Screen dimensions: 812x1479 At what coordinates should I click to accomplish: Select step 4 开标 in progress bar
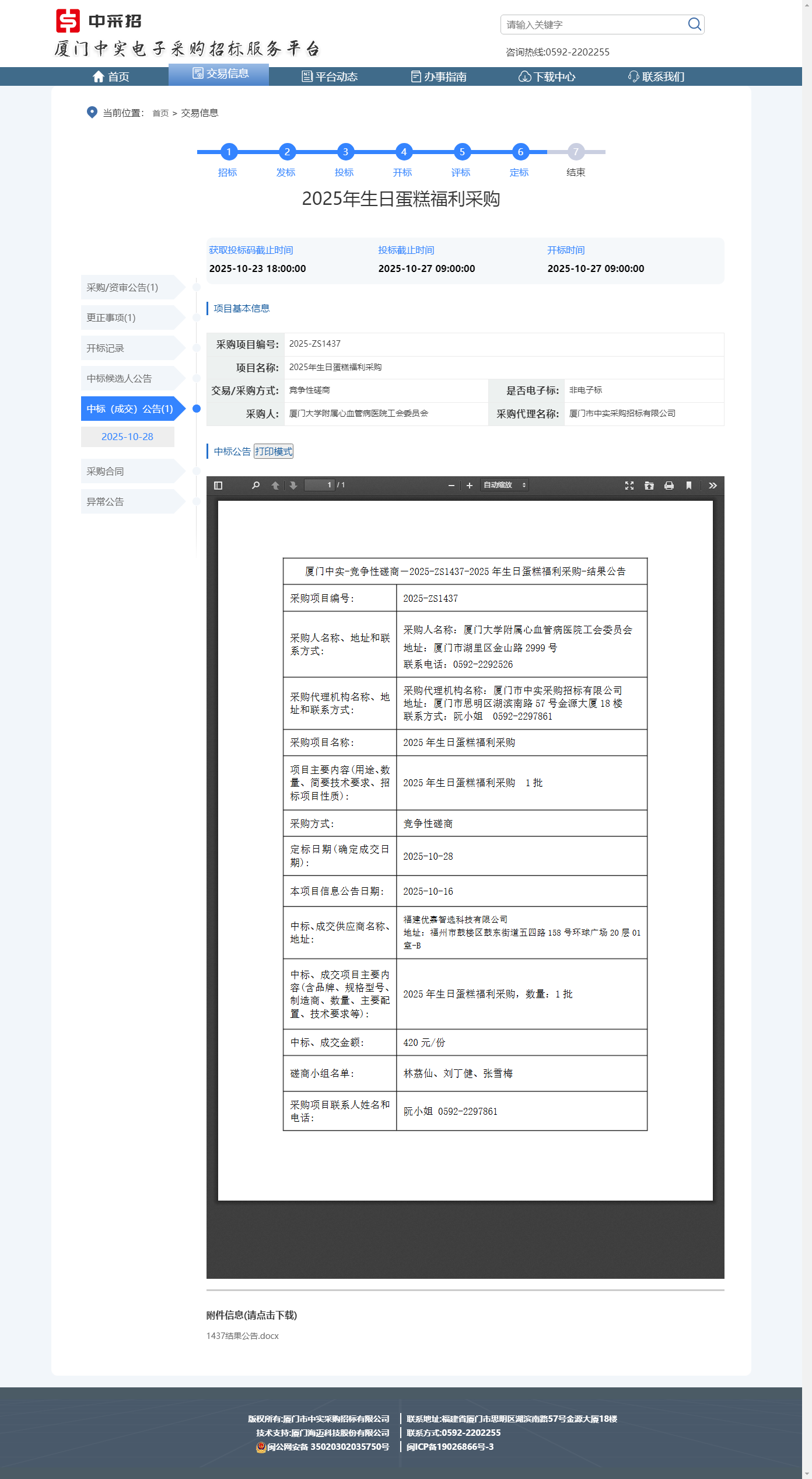(x=403, y=152)
